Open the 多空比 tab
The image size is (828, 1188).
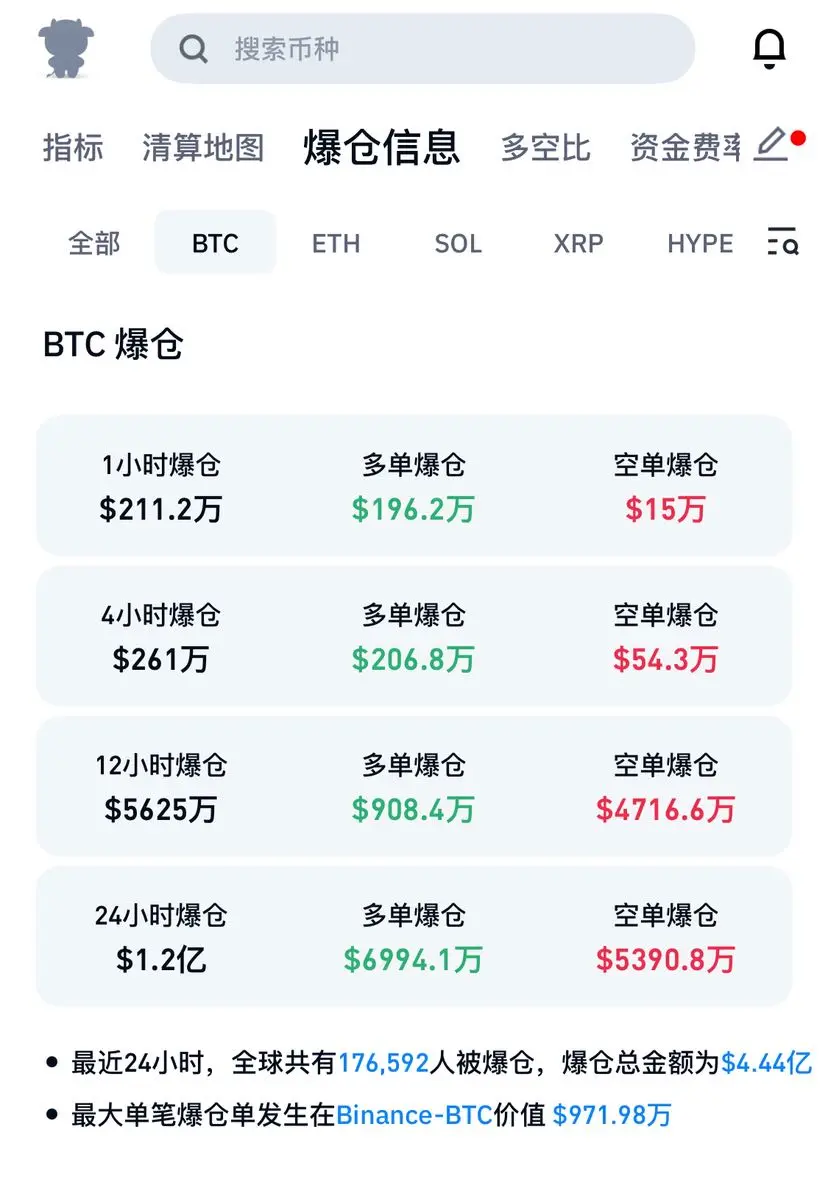[545, 147]
